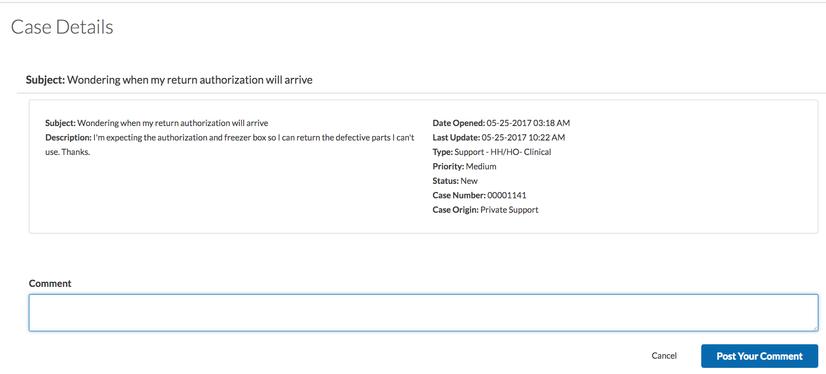Click inside the Comment text box
826x374 pixels.
[x=423, y=313]
